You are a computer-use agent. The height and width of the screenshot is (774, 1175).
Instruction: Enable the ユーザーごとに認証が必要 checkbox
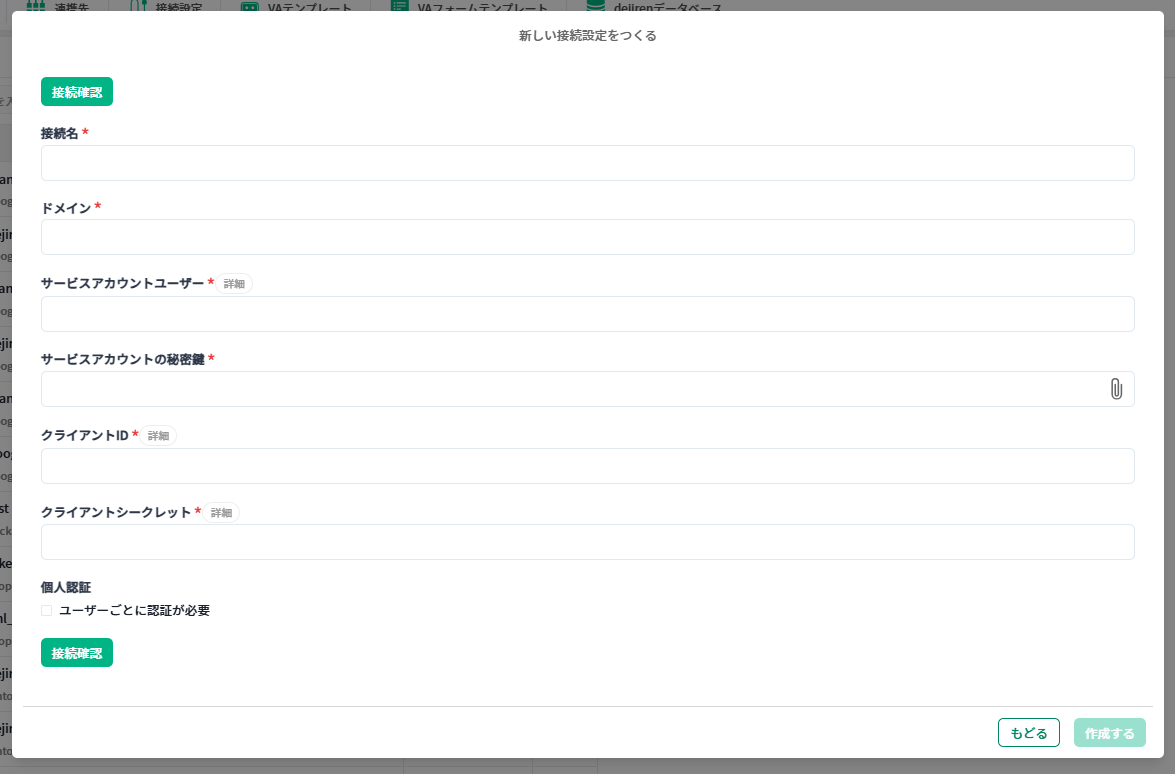47,610
